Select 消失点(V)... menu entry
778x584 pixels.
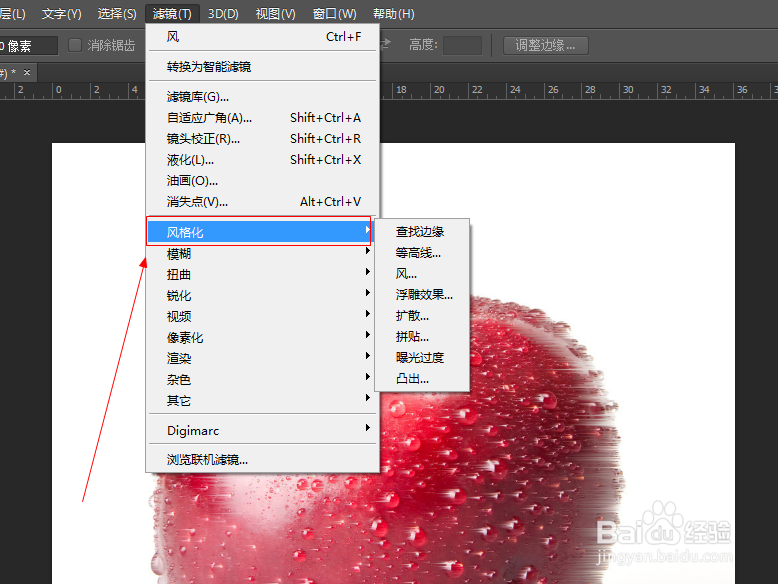(x=262, y=201)
